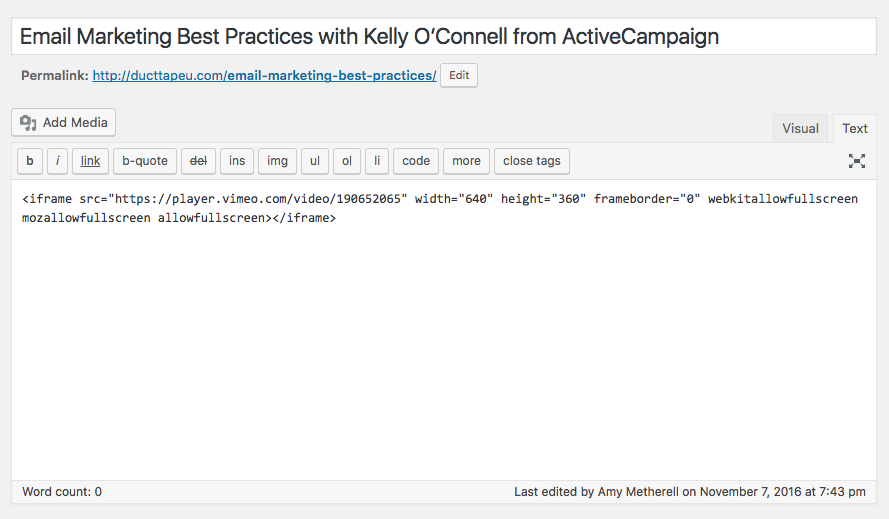
Task: Insert deleted text del tag
Action: [x=198, y=161]
